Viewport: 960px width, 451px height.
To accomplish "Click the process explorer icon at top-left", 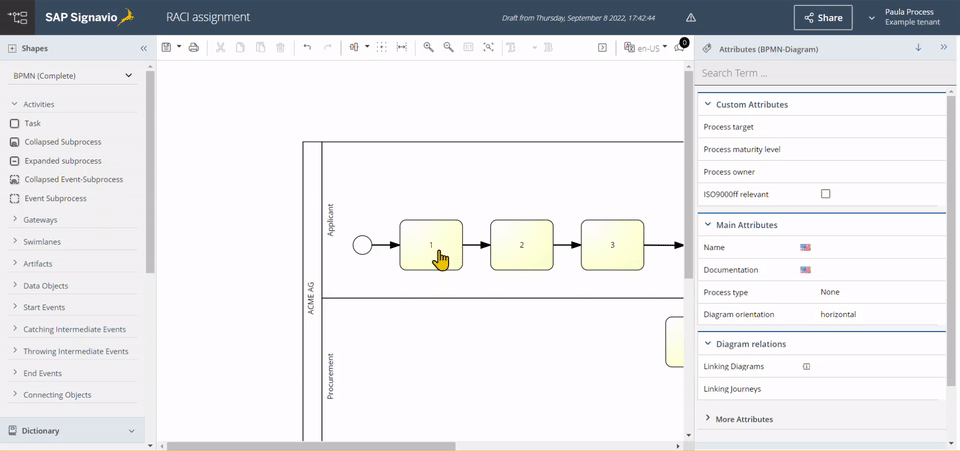I will click(17, 17).
